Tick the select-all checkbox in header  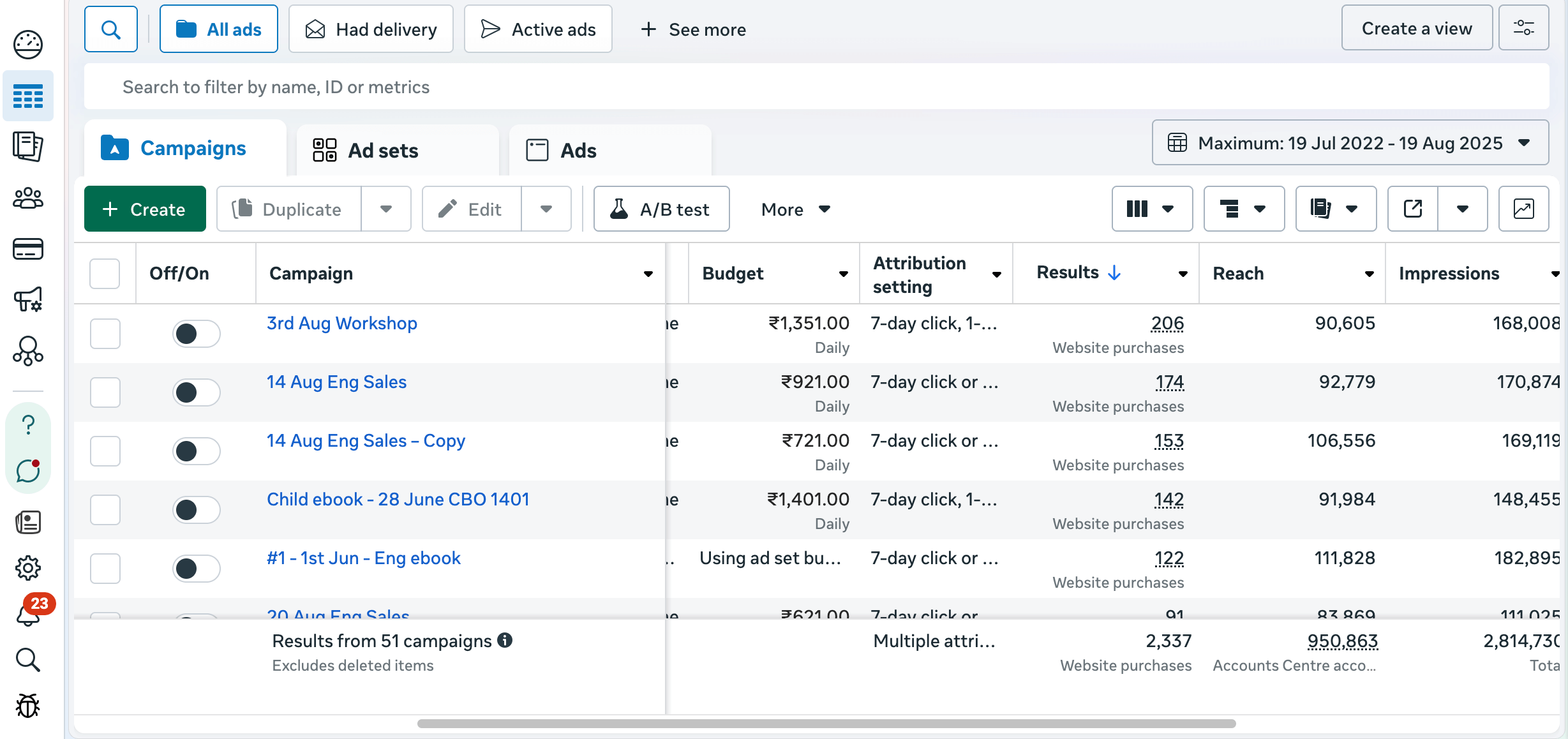[x=105, y=274]
